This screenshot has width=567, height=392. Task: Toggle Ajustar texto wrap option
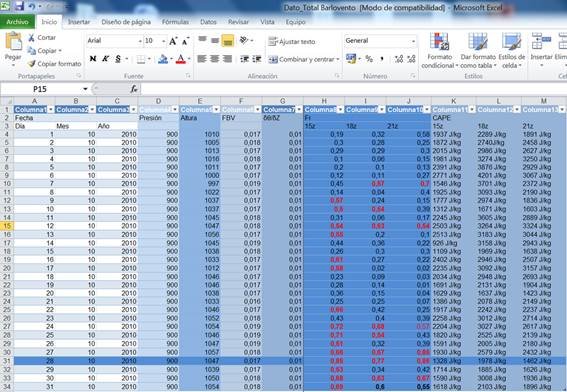[x=292, y=42]
